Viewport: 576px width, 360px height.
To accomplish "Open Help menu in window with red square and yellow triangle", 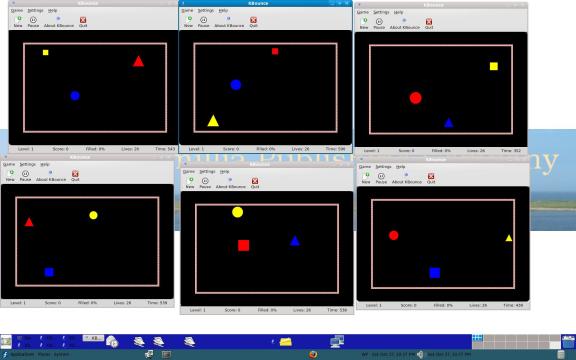I will 223,11.
